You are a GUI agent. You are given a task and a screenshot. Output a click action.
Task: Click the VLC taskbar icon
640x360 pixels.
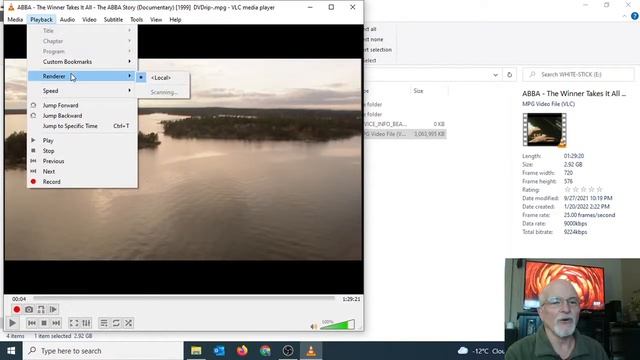click(x=311, y=351)
